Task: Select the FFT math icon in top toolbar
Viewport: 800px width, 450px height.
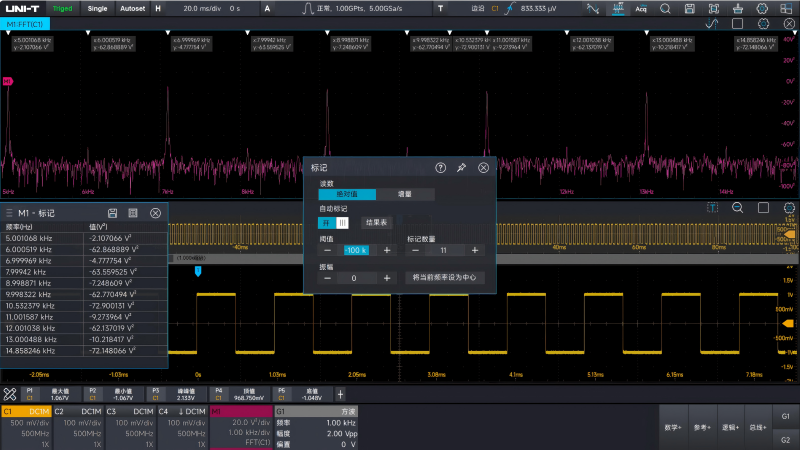Action: click(618, 9)
